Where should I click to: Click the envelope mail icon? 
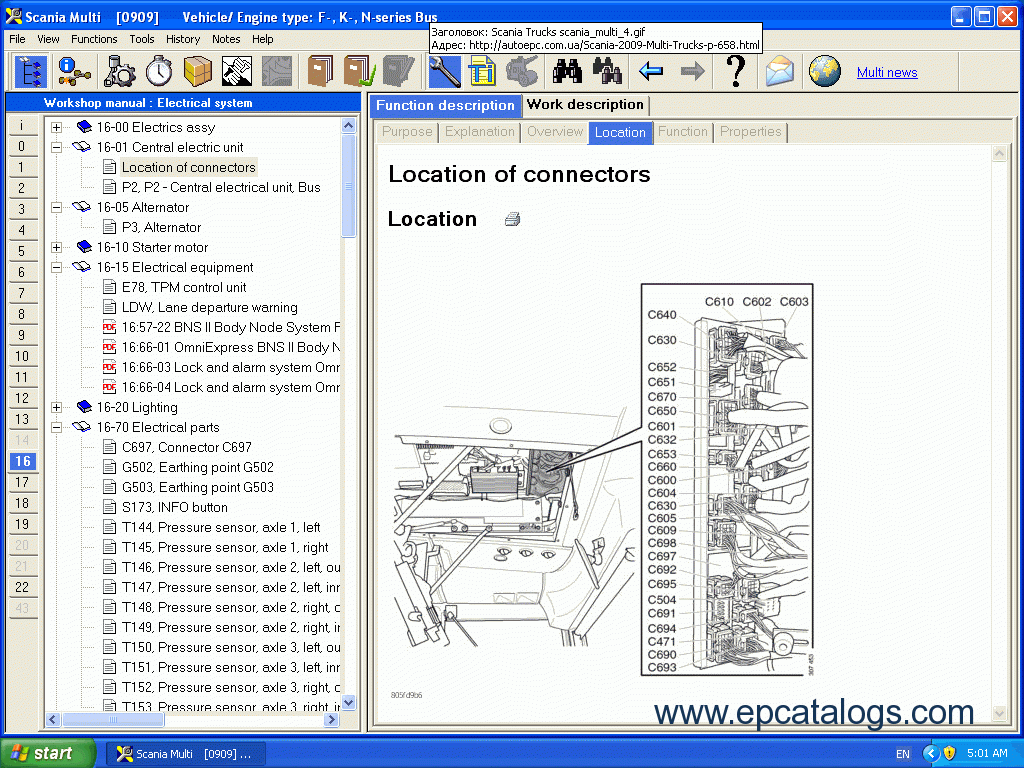pos(780,72)
